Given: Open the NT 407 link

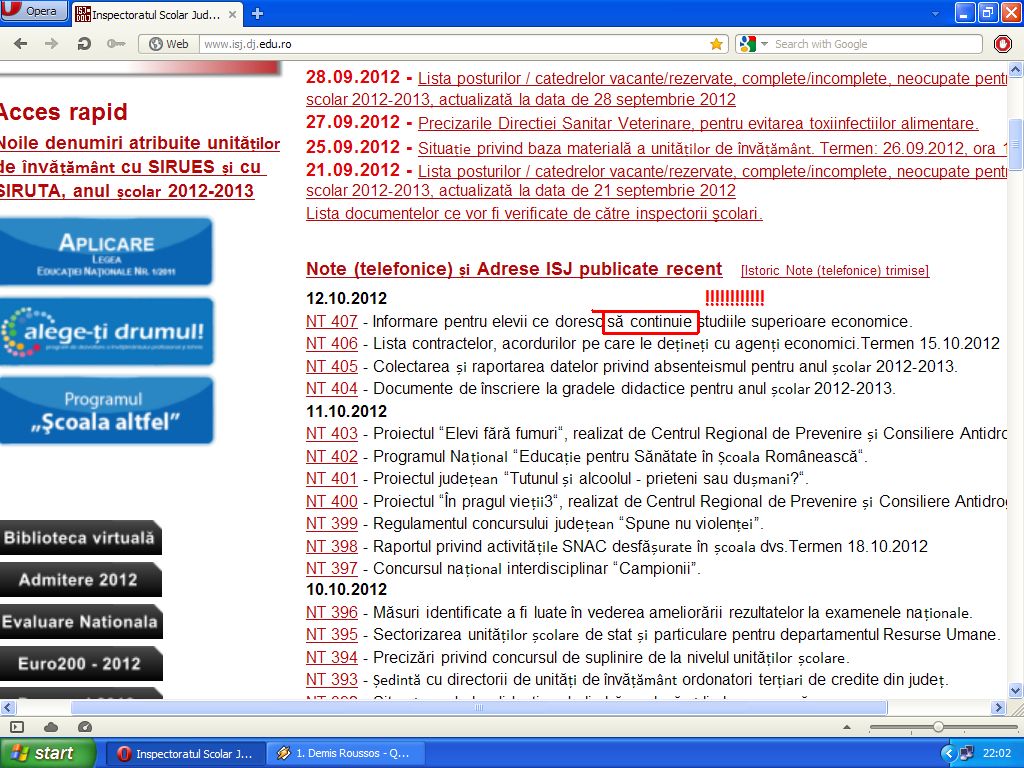Looking at the screenshot, I should pos(331,322).
